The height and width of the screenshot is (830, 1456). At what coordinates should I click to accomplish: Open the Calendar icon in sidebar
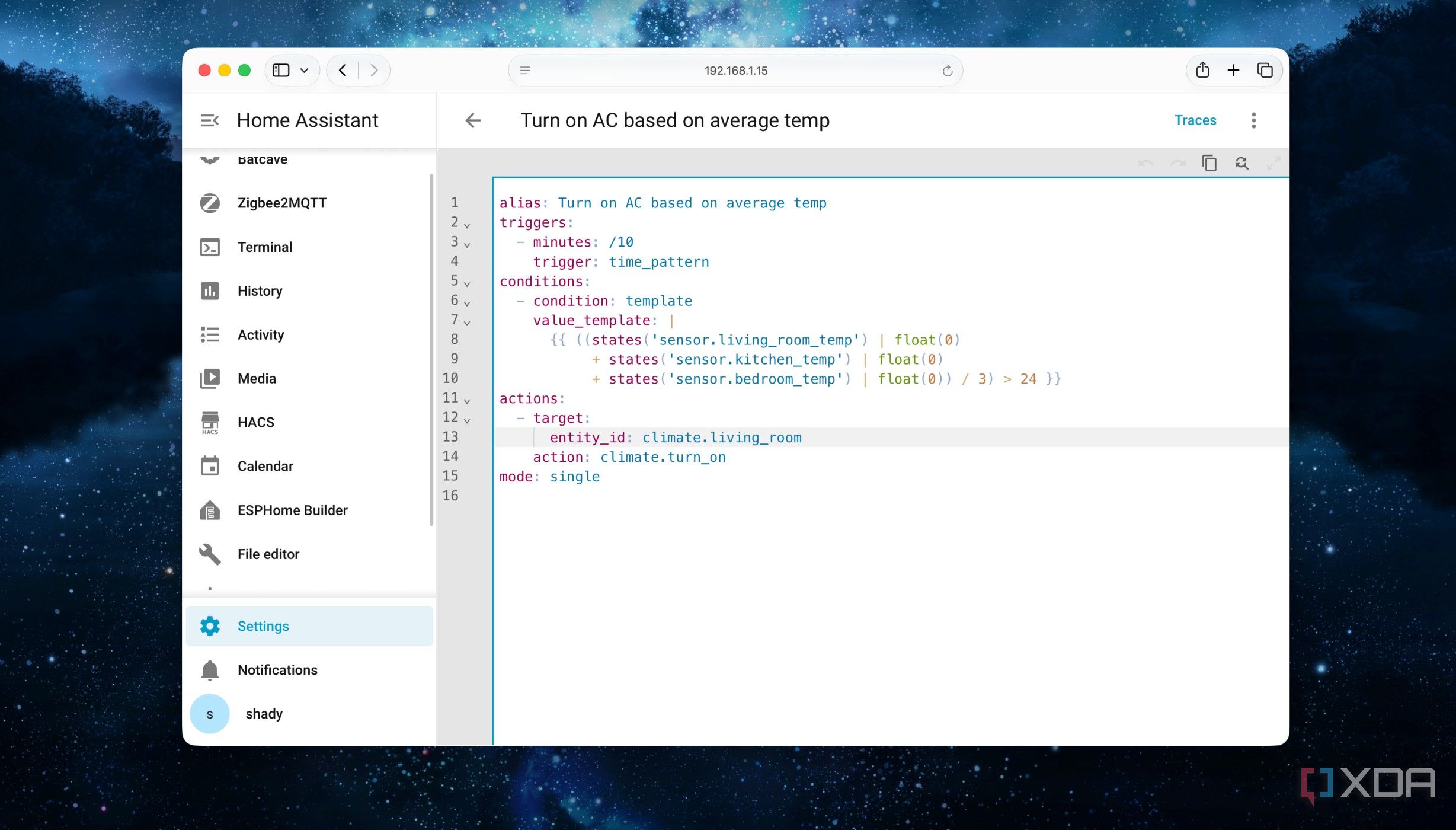click(210, 466)
